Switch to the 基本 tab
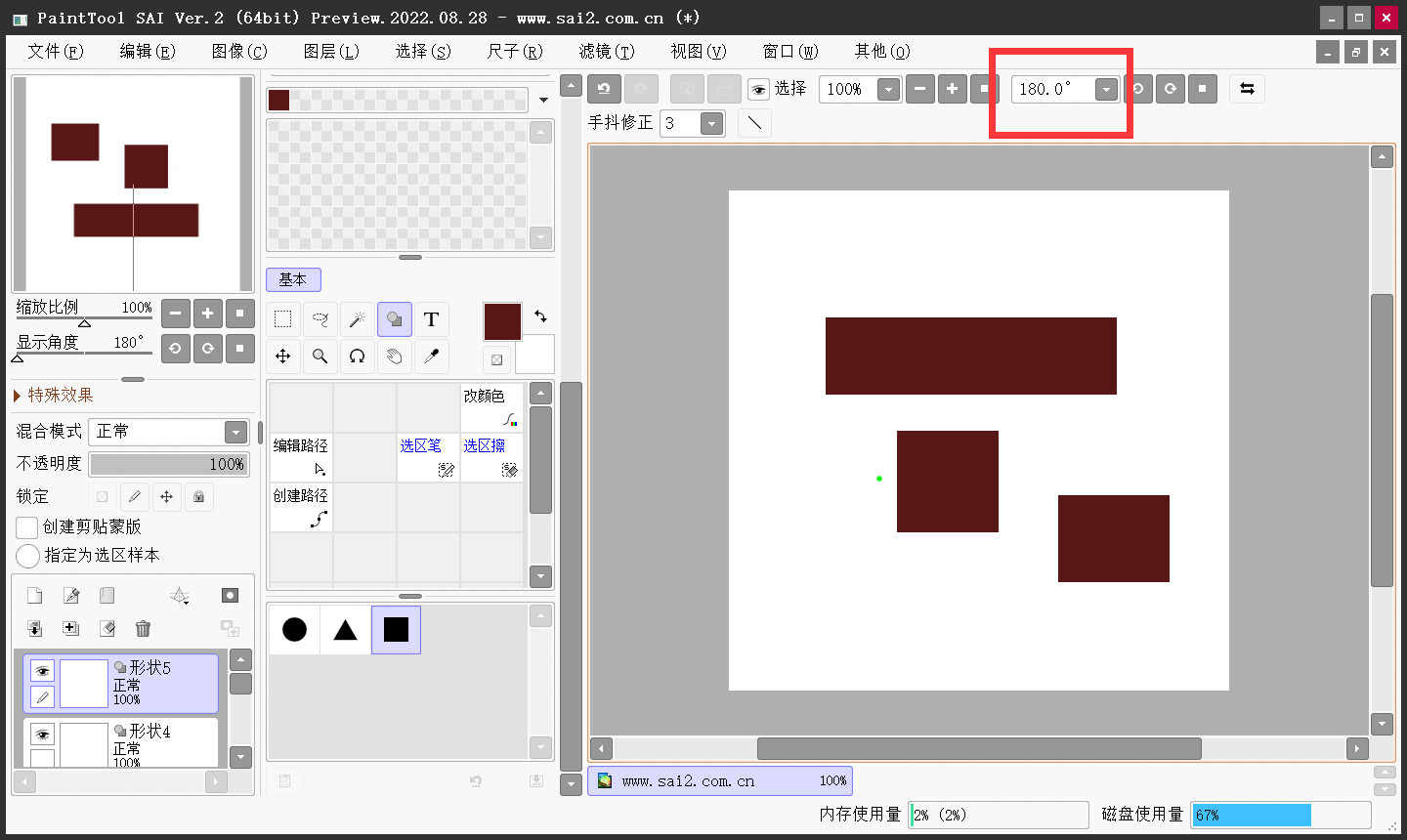Screen dimensions: 1407x840 click(293, 279)
